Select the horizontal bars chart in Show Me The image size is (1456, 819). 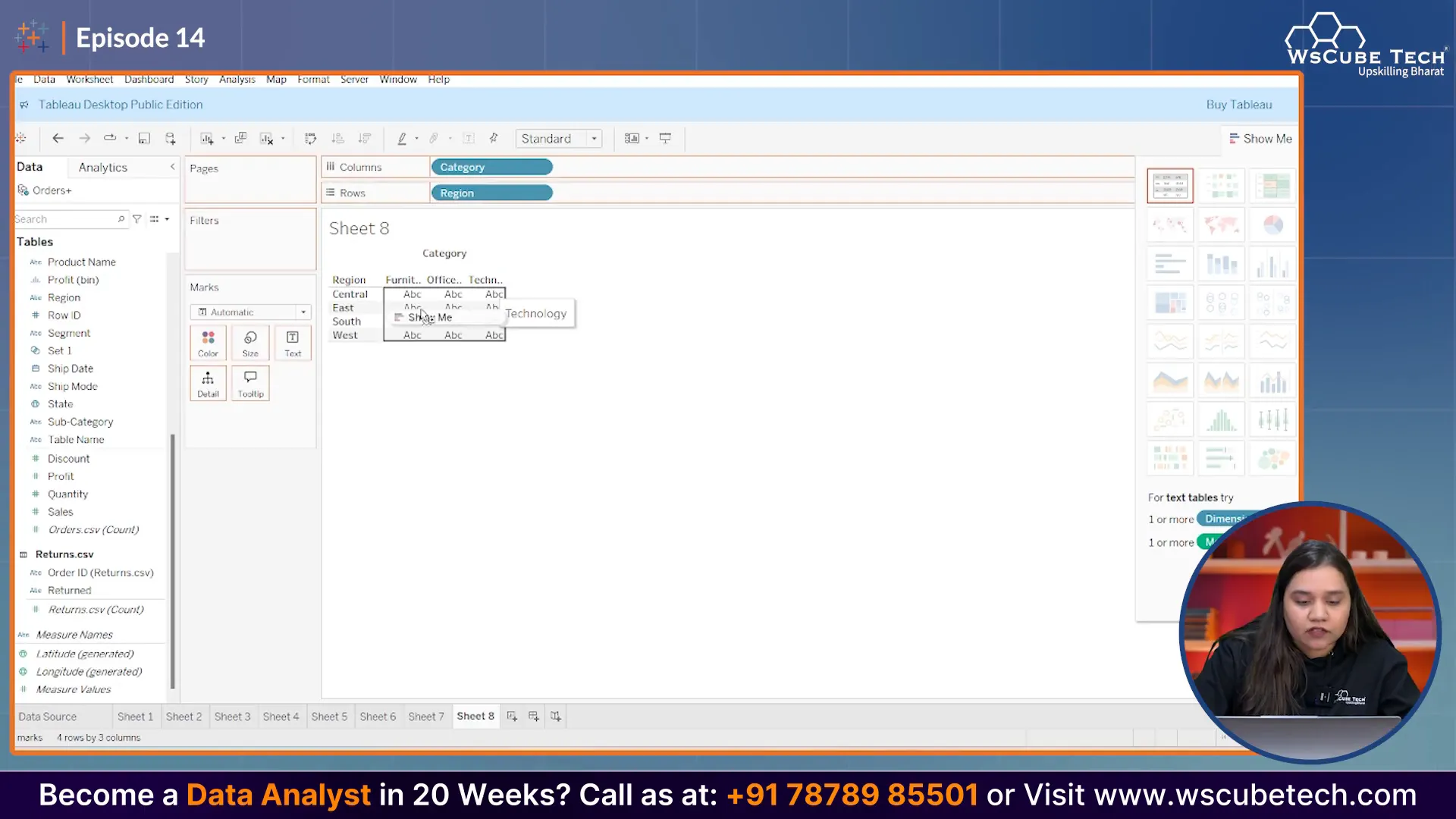tap(1170, 264)
